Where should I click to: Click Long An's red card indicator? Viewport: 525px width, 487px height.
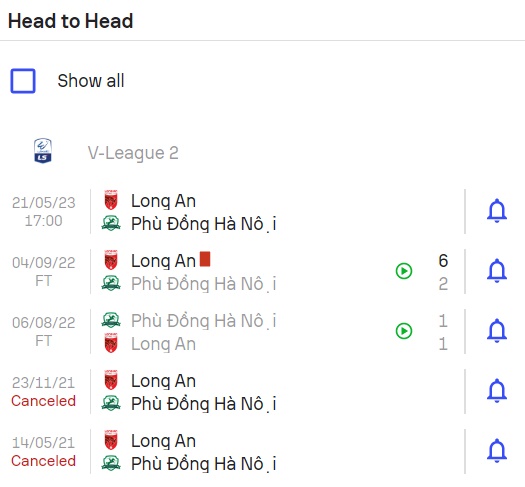point(205,259)
